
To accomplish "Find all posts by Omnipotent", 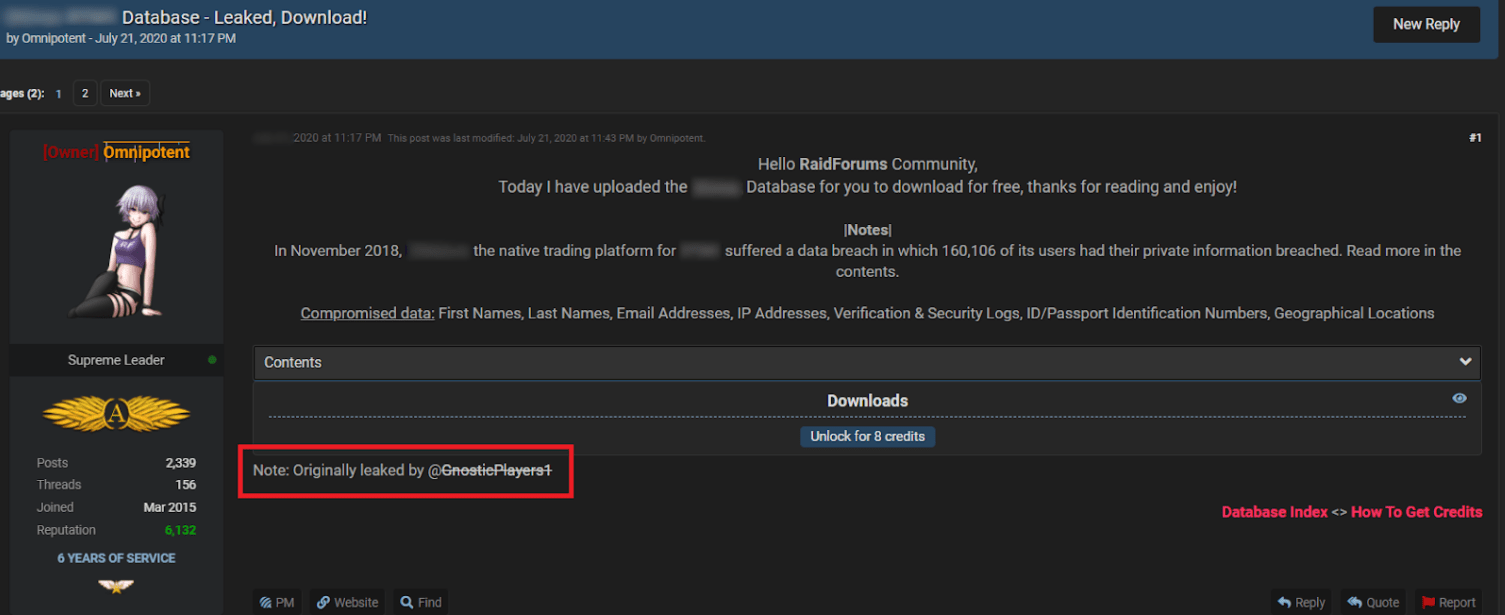I will pyautogui.click(x=421, y=602).
